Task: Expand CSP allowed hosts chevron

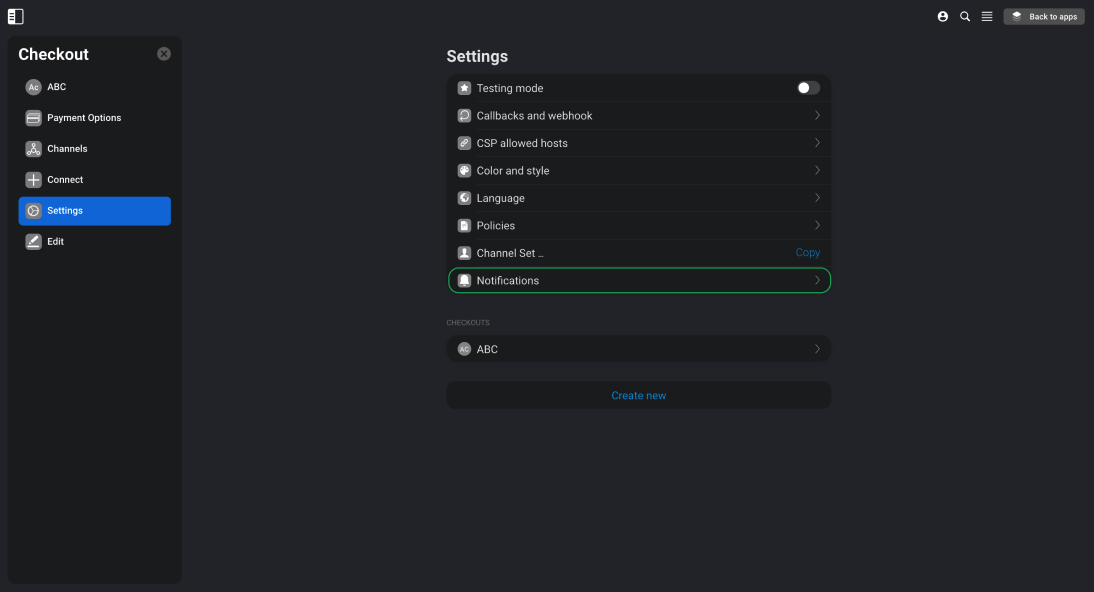Action: [817, 142]
